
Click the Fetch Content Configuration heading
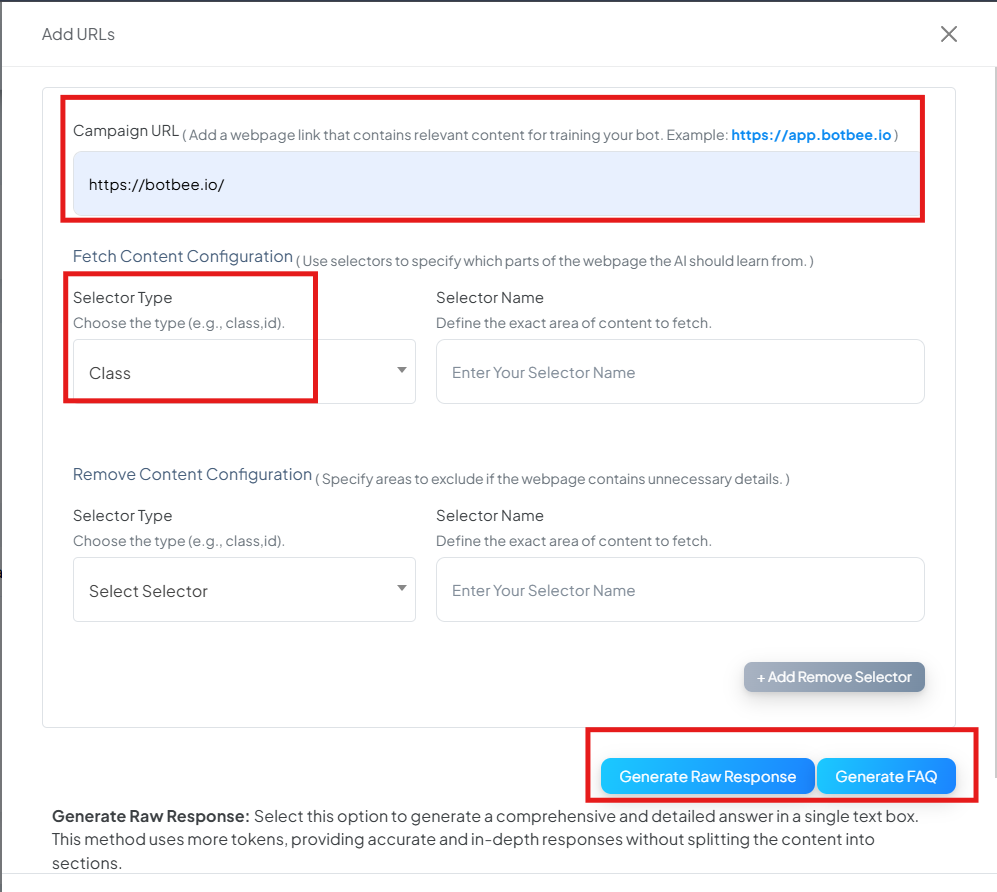click(182, 256)
